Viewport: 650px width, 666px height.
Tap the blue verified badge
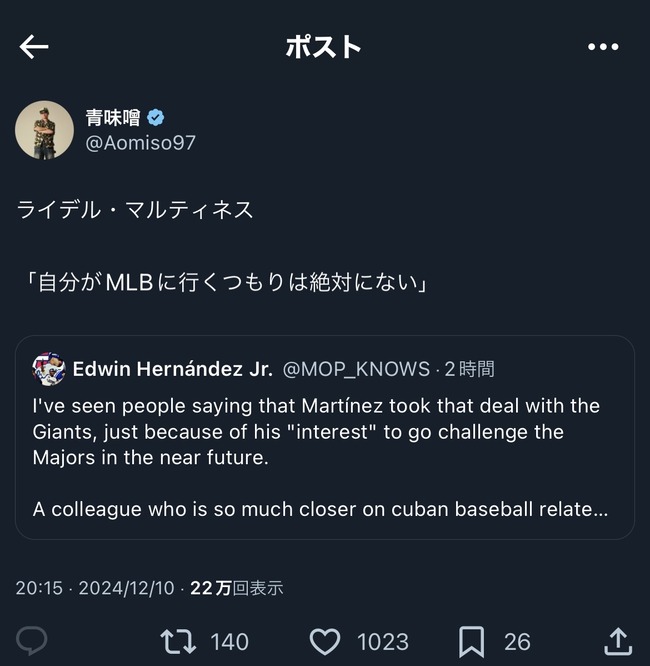click(x=155, y=118)
